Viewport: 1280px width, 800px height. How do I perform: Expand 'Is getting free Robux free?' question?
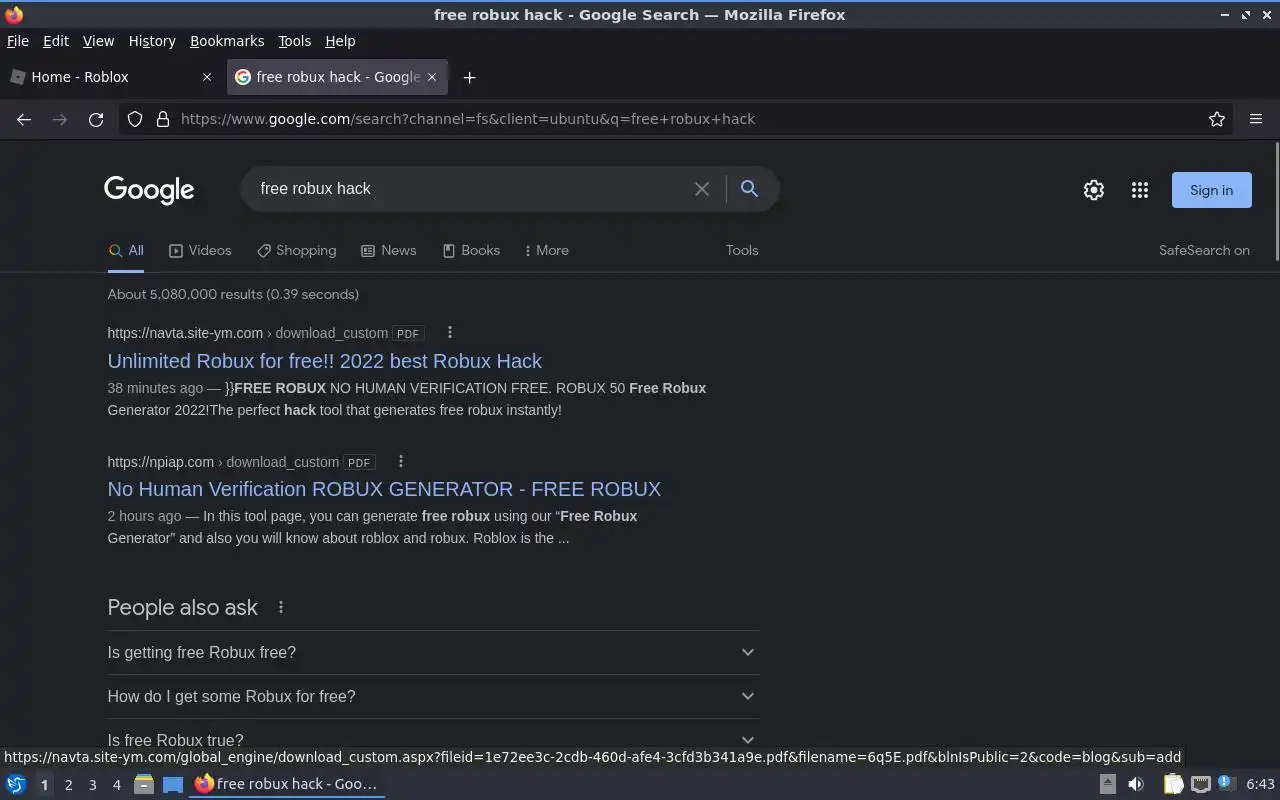click(x=433, y=653)
